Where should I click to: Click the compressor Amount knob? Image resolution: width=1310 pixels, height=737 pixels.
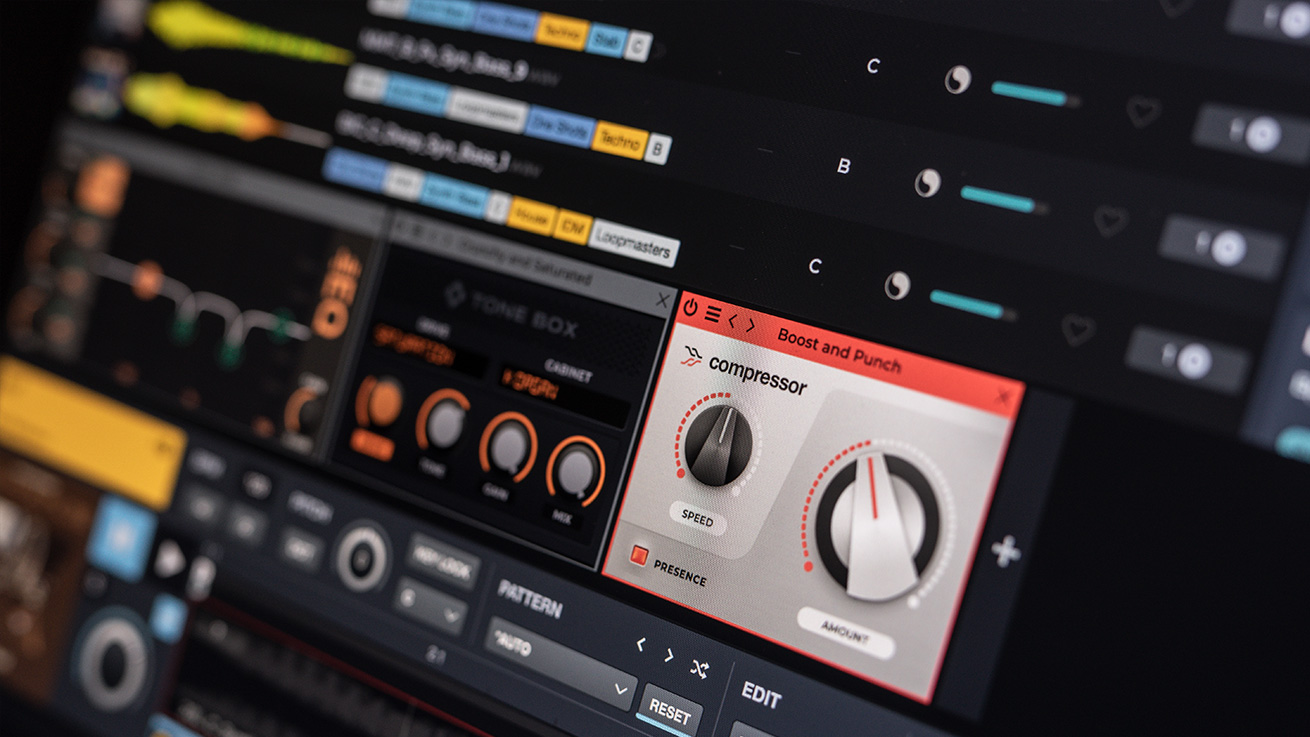pyautogui.click(x=877, y=524)
